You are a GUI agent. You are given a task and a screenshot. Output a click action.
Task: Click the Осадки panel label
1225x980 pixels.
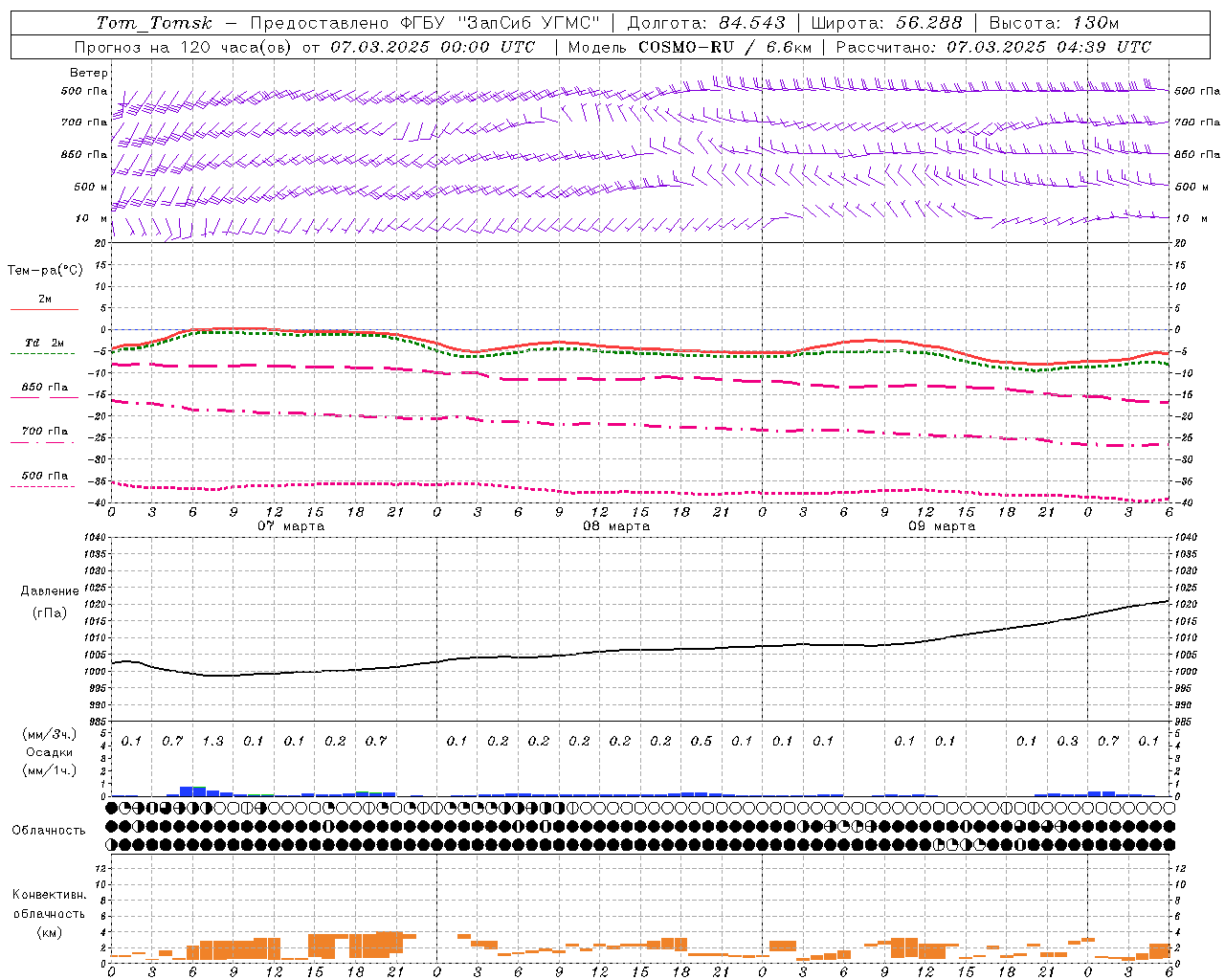tap(50, 752)
